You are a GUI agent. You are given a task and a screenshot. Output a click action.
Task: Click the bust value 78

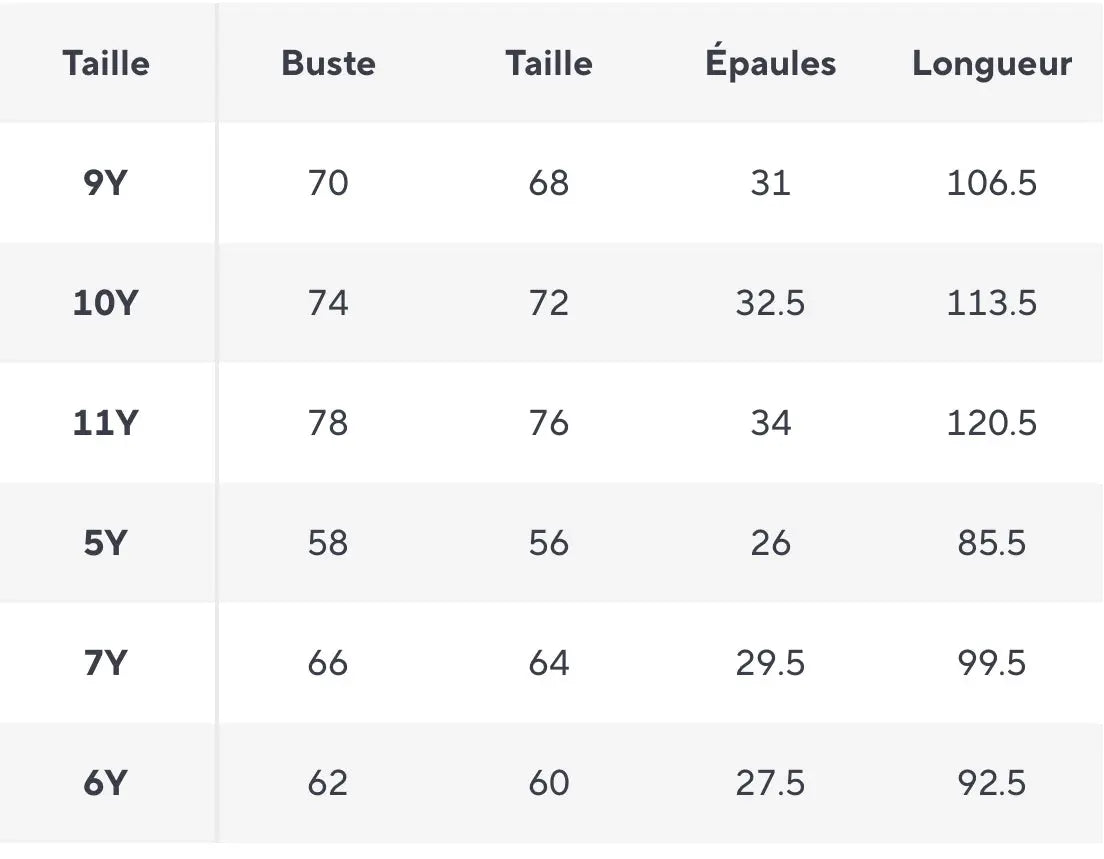(328, 423)
